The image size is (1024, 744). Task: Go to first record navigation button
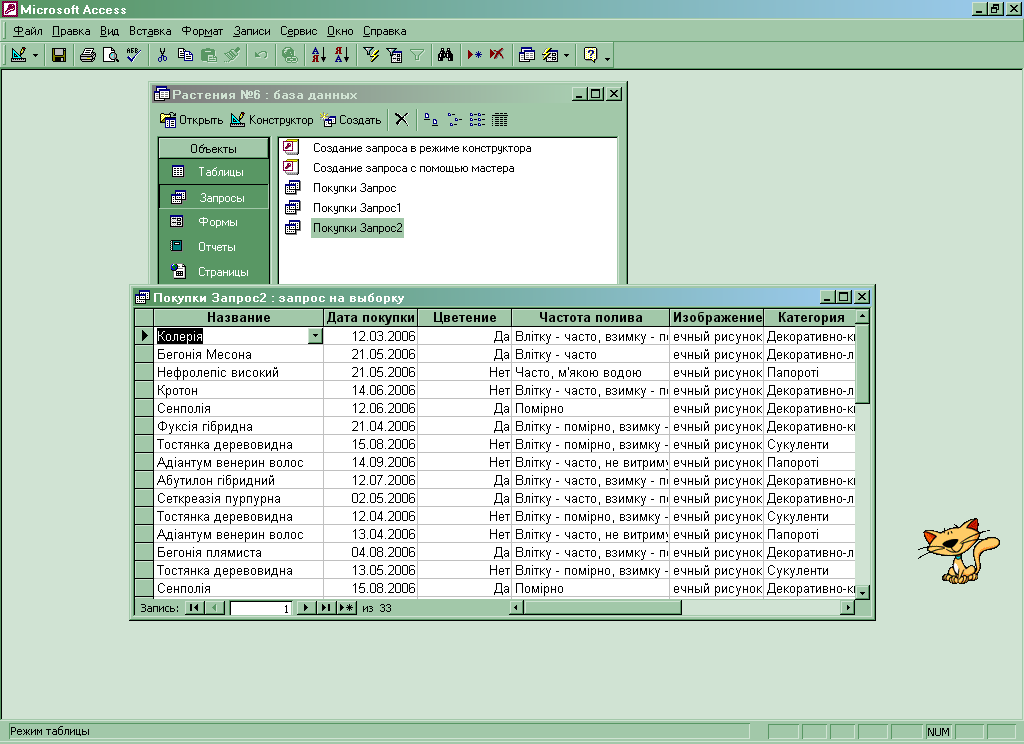pos(194,608)
